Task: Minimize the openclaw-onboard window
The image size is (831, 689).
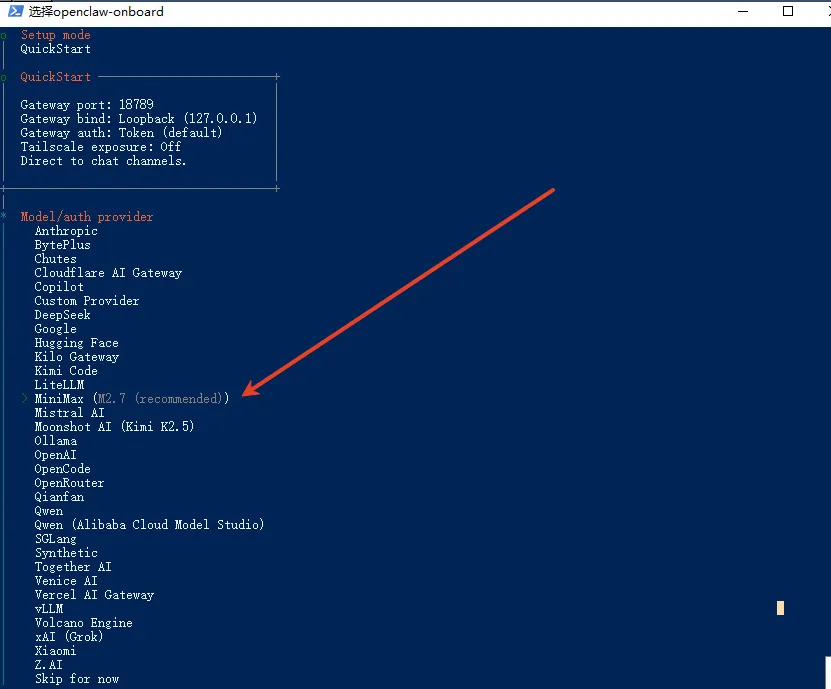Action: click(743, 11)
